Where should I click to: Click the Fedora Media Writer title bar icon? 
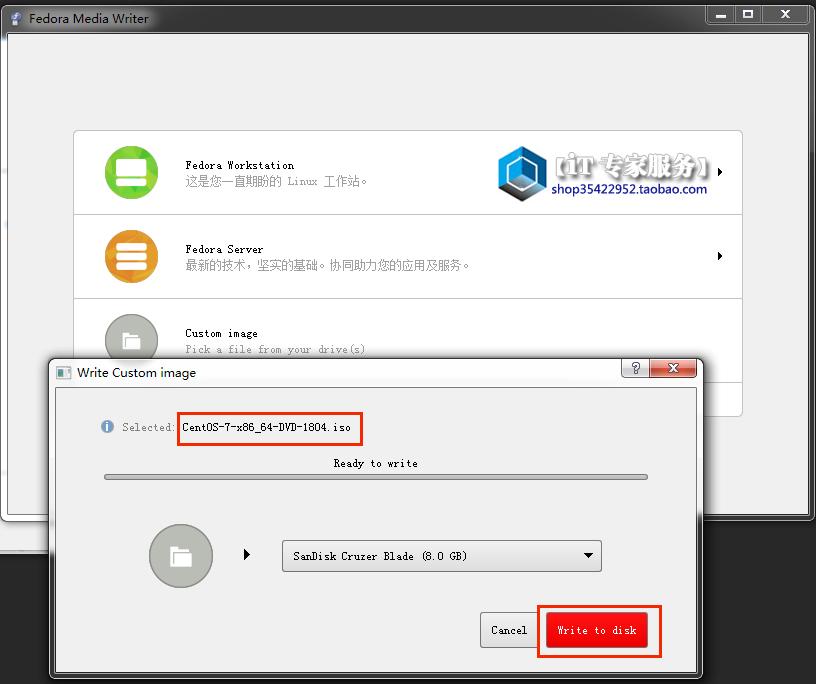pyautogui.click(x=16, y=19)
